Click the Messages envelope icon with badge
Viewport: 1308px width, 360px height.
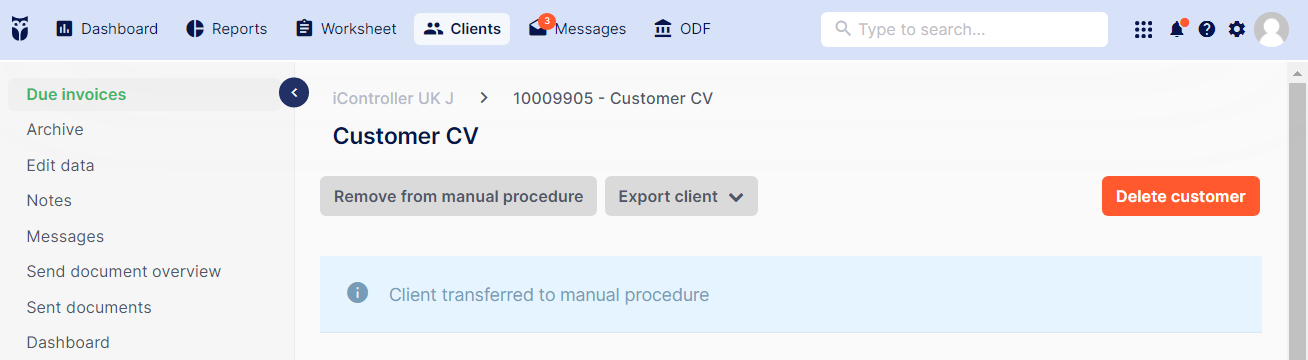540,27
